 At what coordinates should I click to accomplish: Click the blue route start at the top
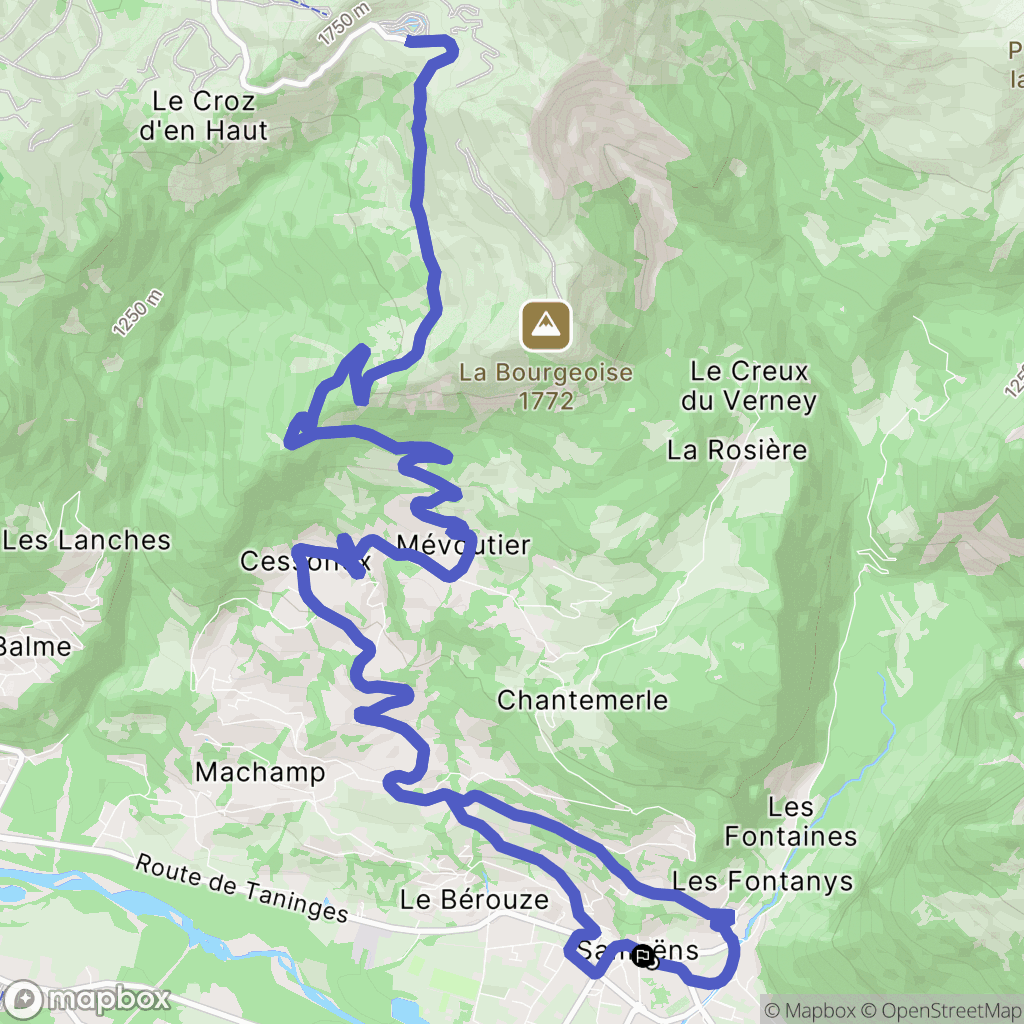coord(409,41)
